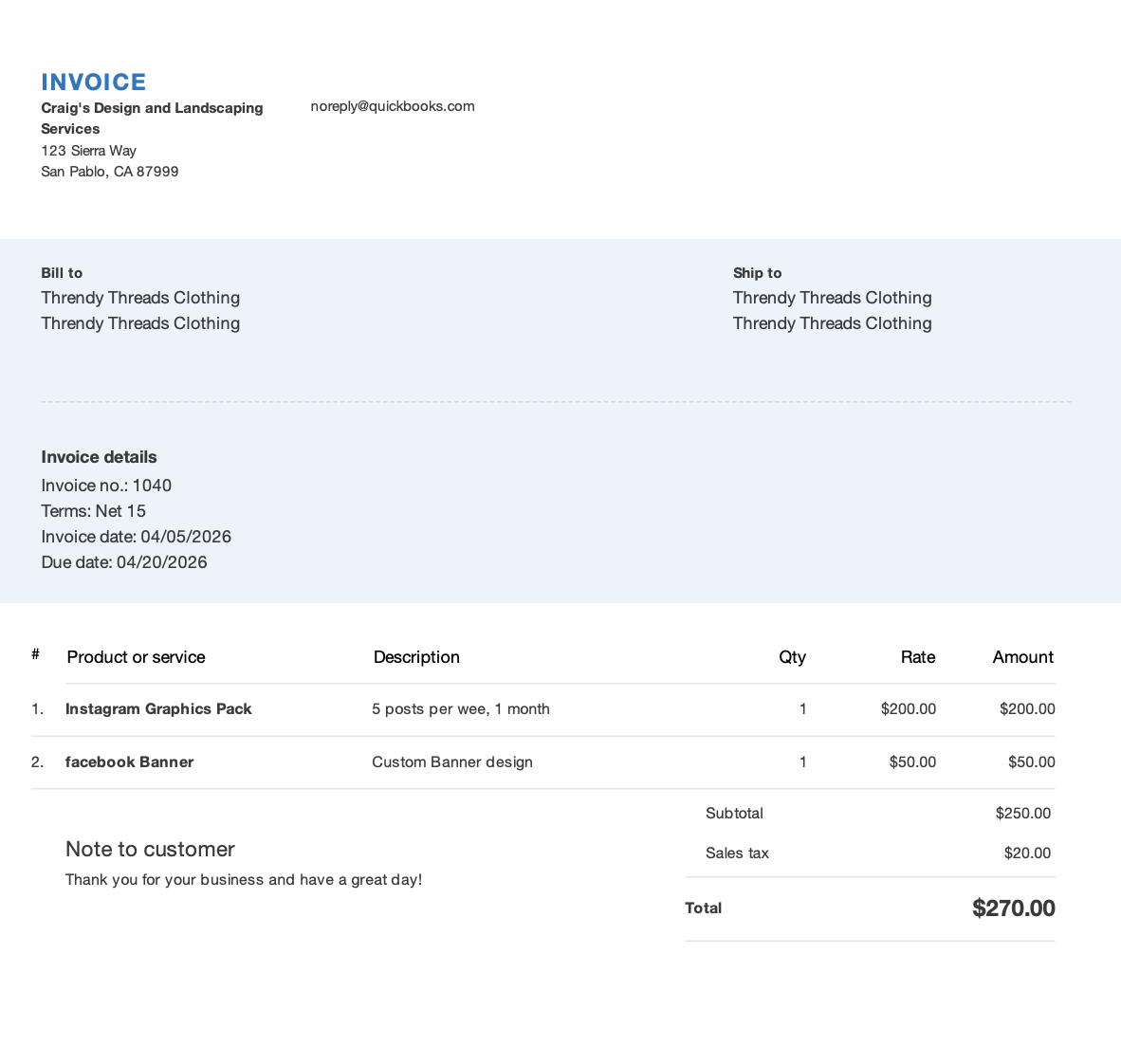Screen dimensions: 1121x1064
Task: Click the Invoice date 04/05/2026 line
Action: point(136,537)
